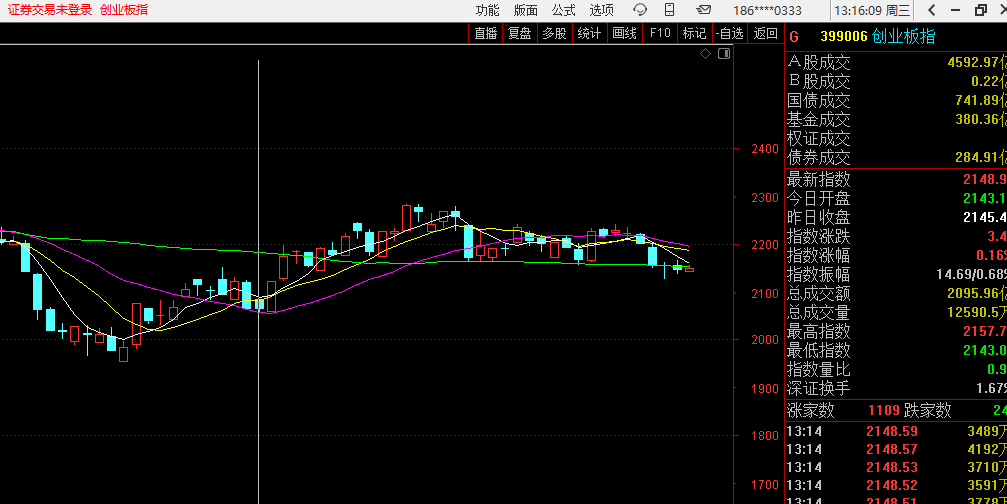Click the logged-in account 186****0333

768,10
